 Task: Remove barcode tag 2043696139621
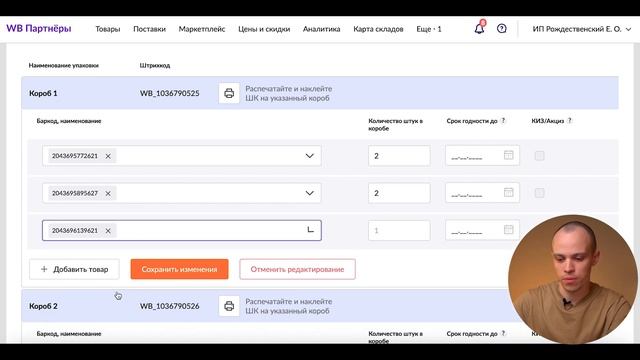pos(108,231)
